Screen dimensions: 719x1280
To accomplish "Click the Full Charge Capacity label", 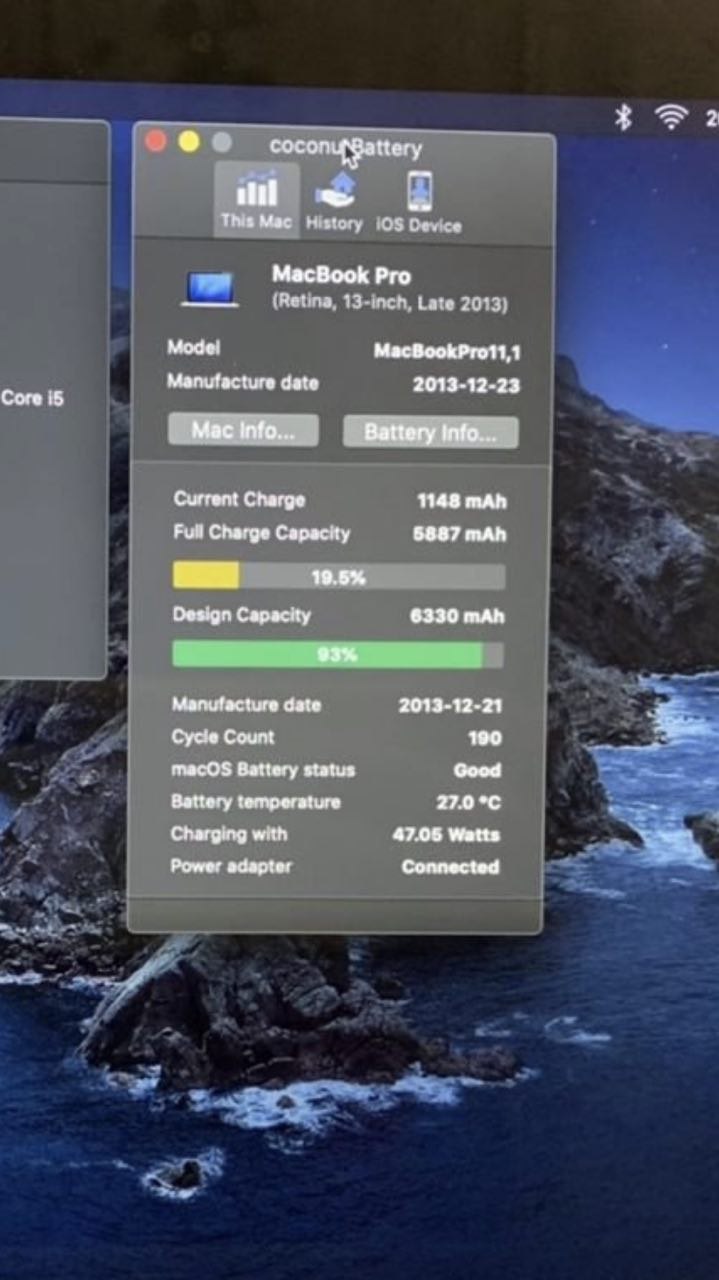I will click(x=262, y=533).
